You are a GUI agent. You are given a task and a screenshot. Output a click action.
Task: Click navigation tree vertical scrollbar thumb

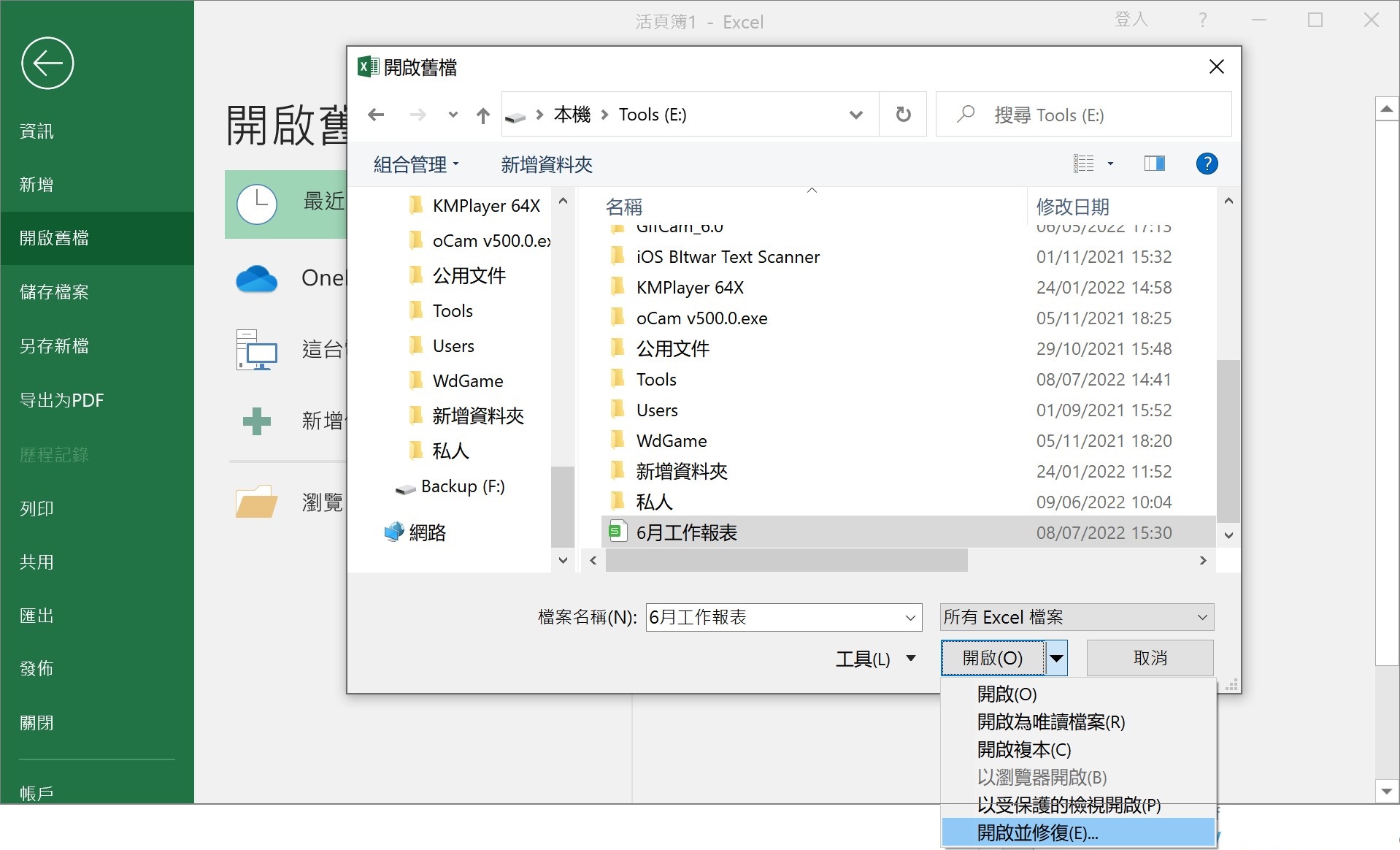pyautogui.click(x=562, y=506)
